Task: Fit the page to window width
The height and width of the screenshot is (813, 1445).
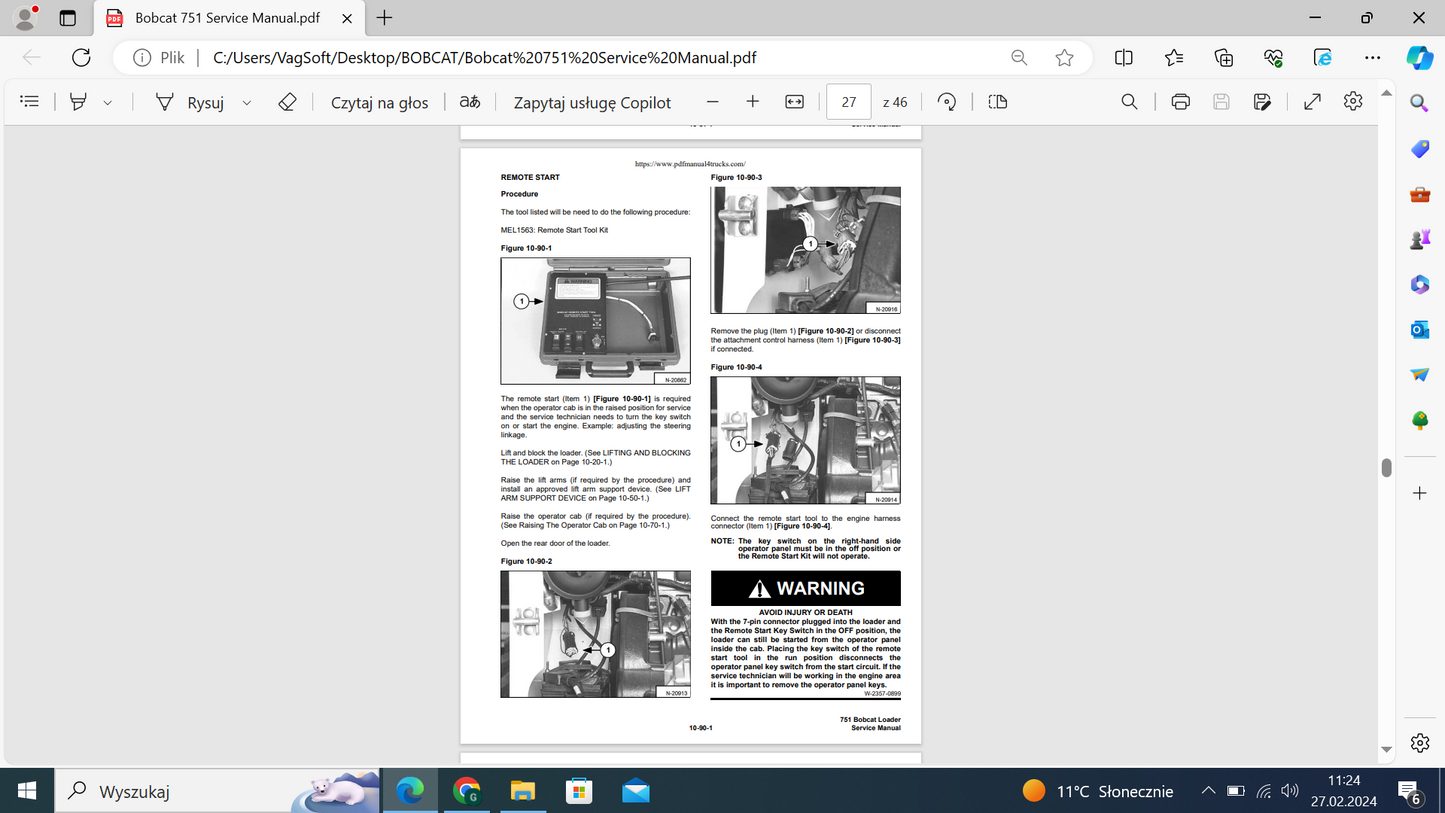Action: (795, 101)
